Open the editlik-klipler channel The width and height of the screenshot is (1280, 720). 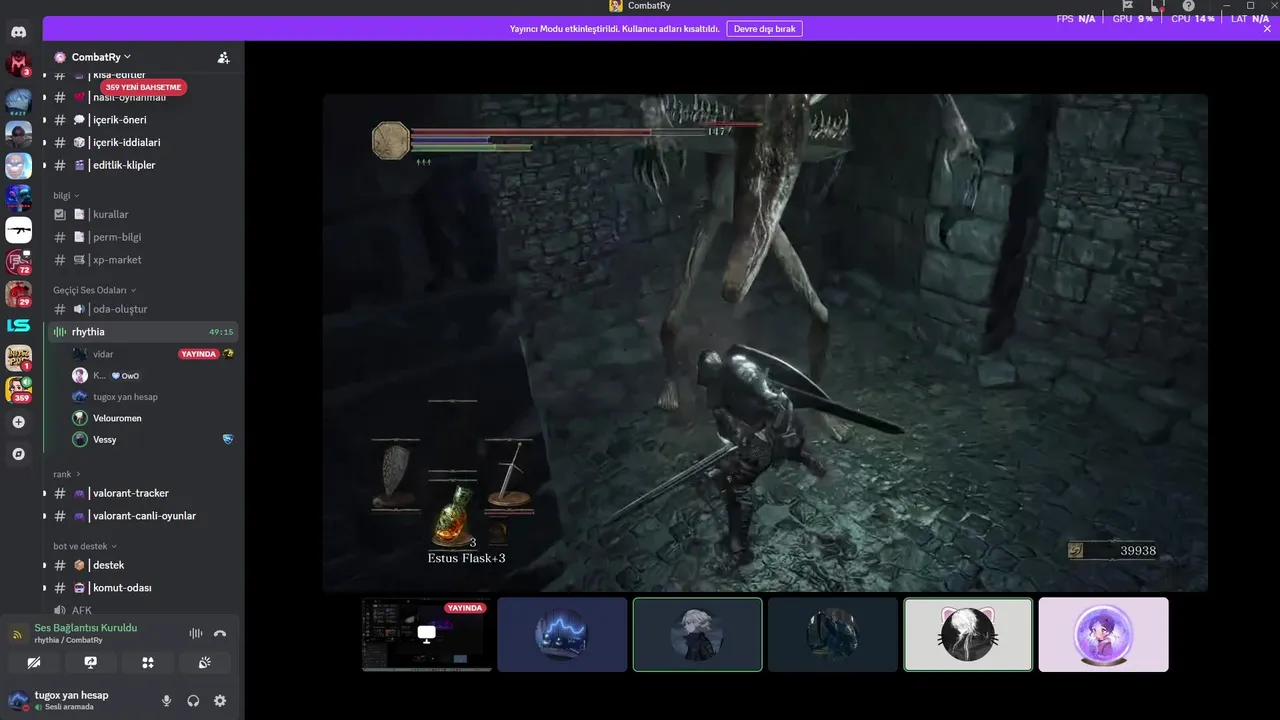(143, 165)
